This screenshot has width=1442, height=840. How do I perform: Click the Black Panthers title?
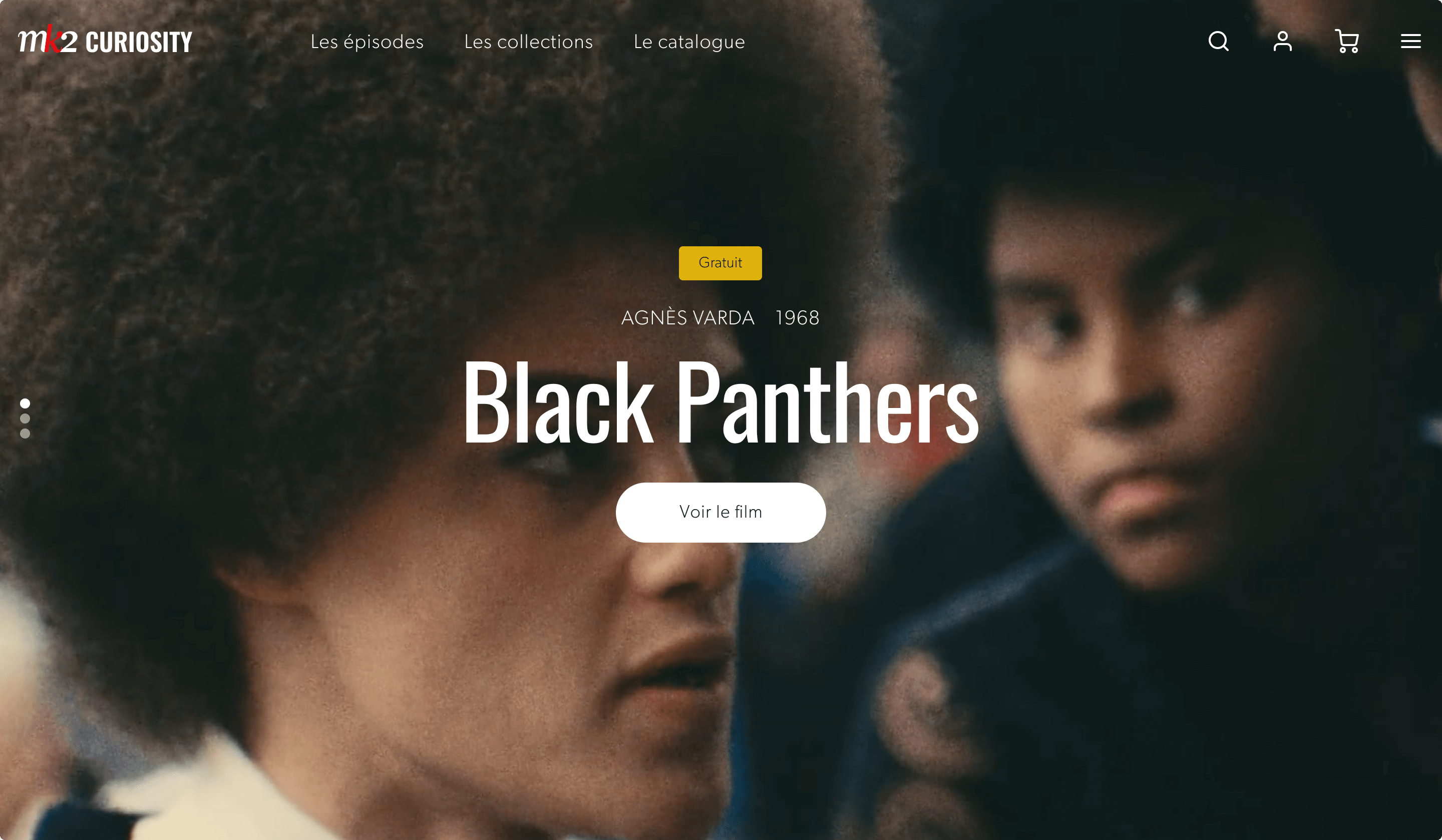(720, 403)
